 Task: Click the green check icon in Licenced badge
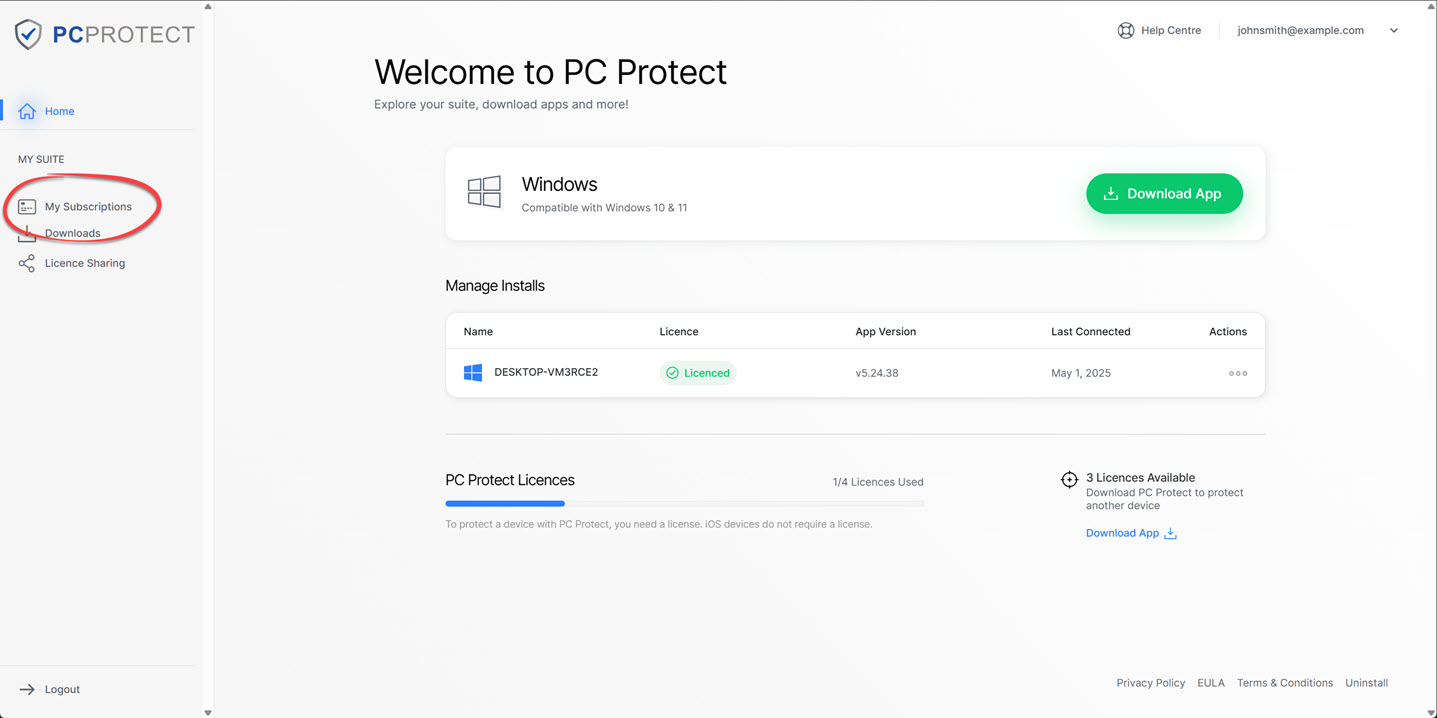point(673,373)
